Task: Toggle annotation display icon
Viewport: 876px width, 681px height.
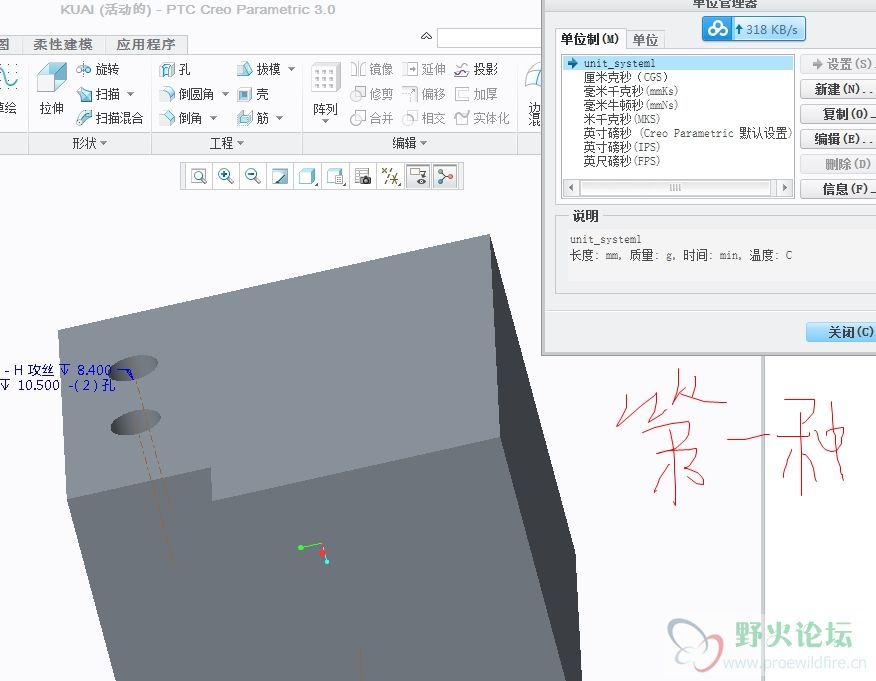Action: point(417,177)
